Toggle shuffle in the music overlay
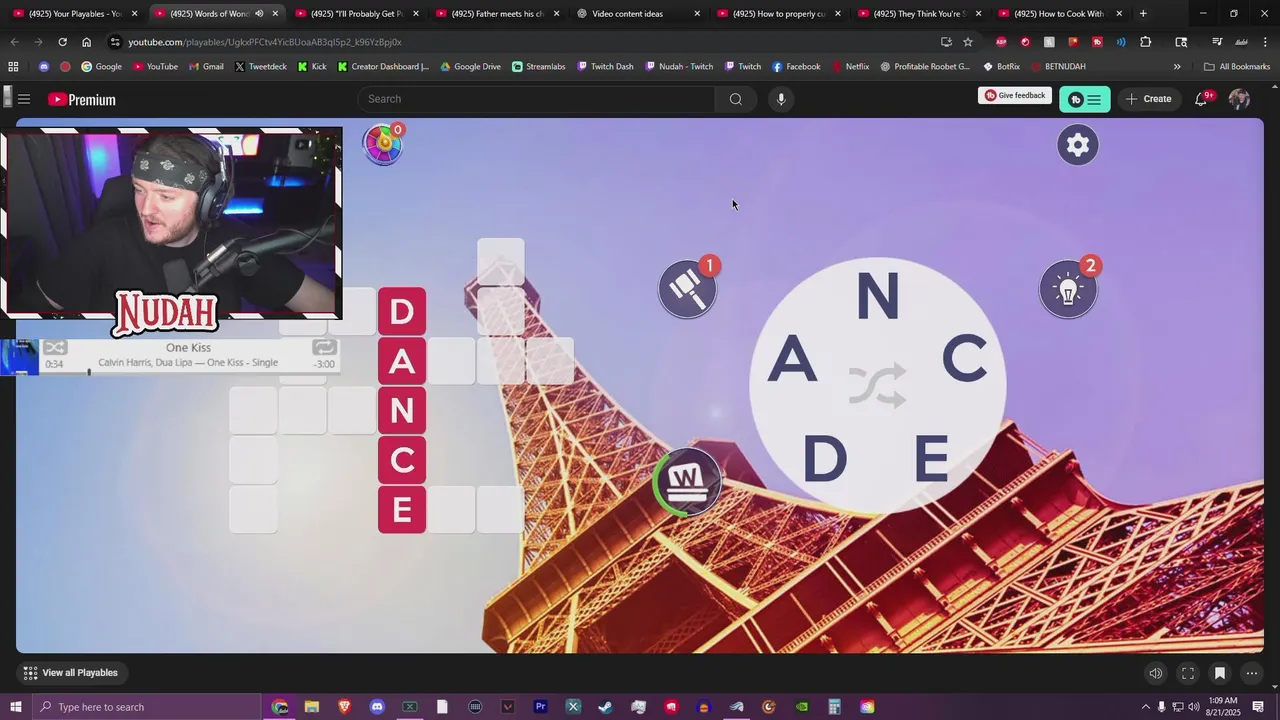 pos(55,347)
